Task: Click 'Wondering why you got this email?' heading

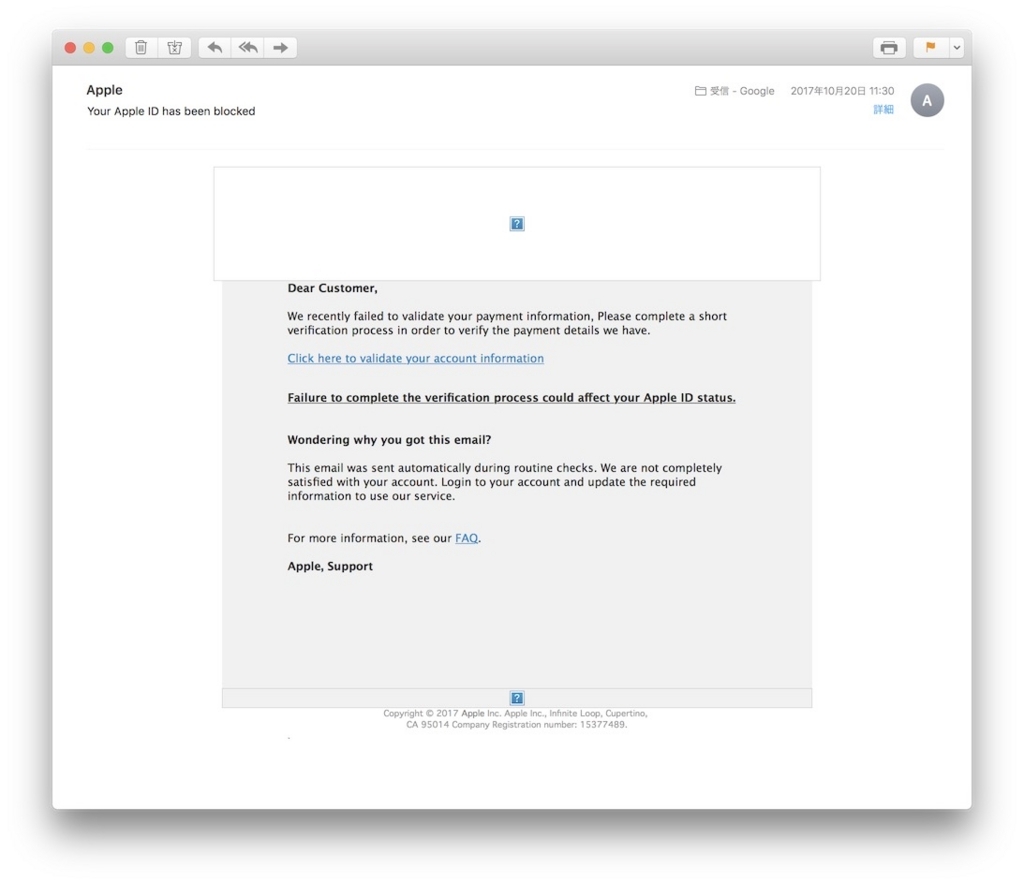Action: click(x=389, y=439)
